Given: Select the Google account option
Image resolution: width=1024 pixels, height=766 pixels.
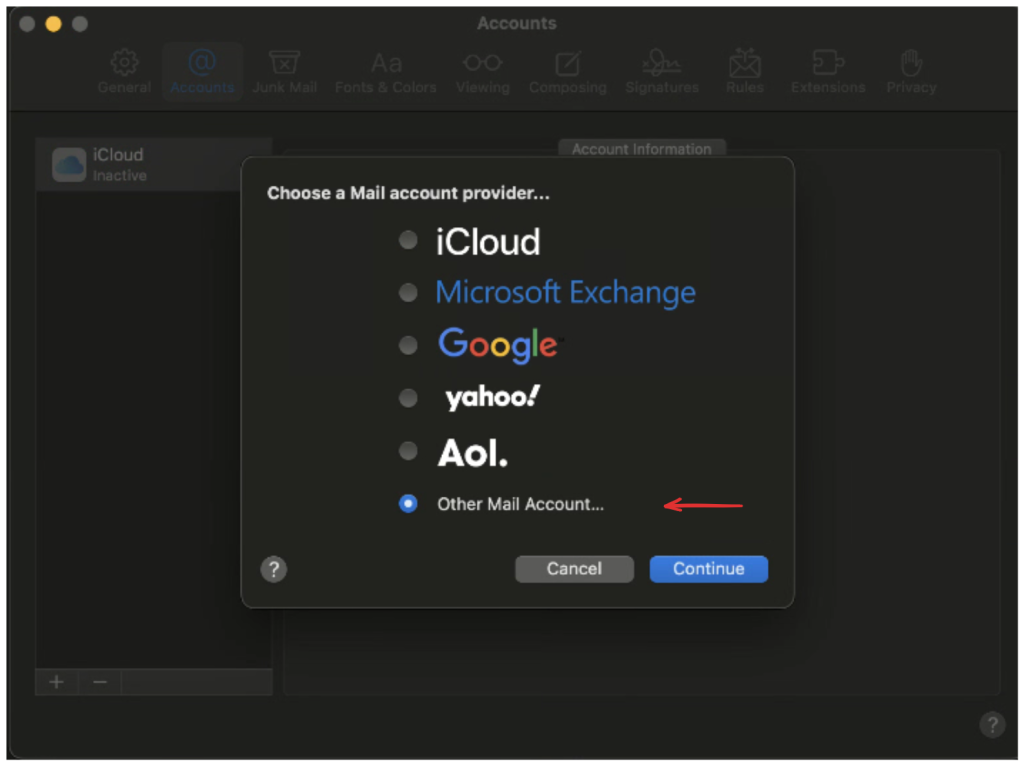Looking at the screenshot, I should (x=408, y=345).
